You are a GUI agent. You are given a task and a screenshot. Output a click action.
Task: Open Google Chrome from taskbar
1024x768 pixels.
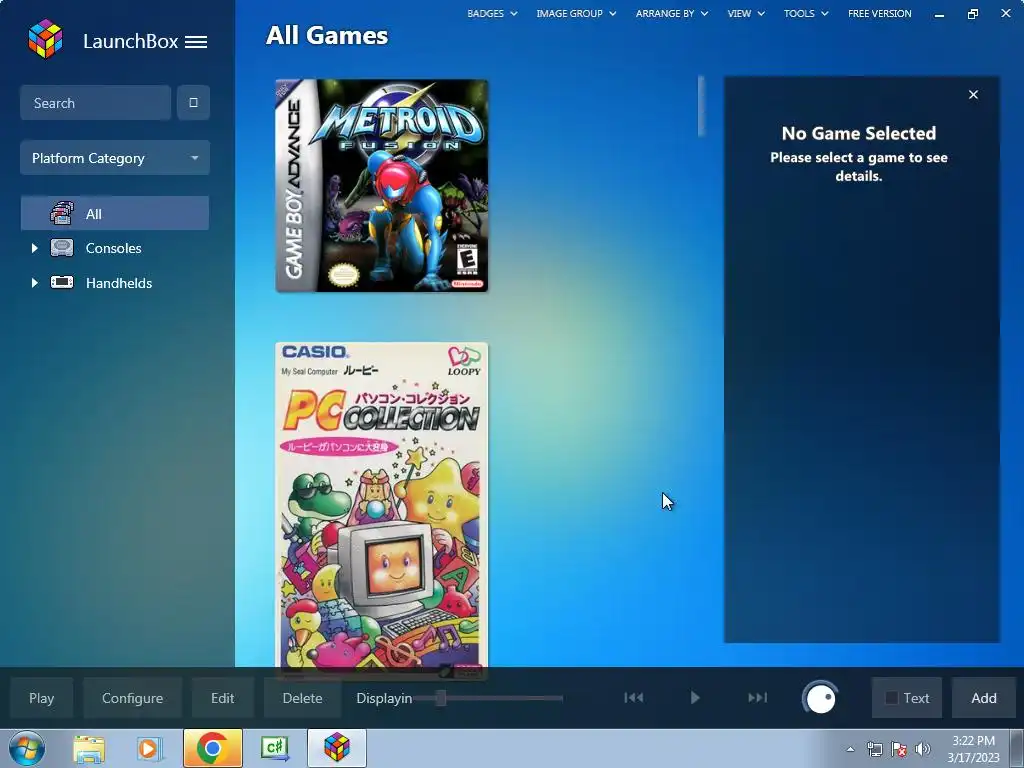coord(212,748)
